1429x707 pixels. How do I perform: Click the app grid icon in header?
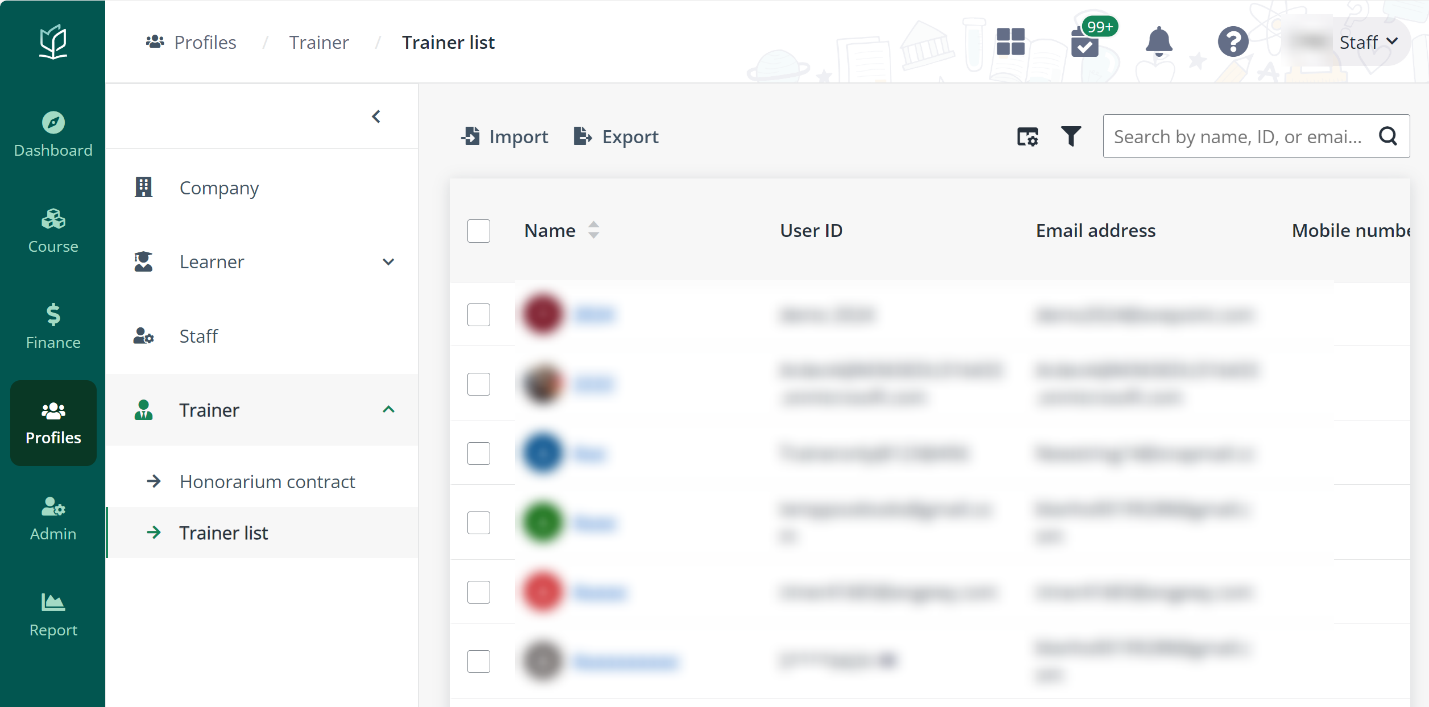tap(1011, 42)
